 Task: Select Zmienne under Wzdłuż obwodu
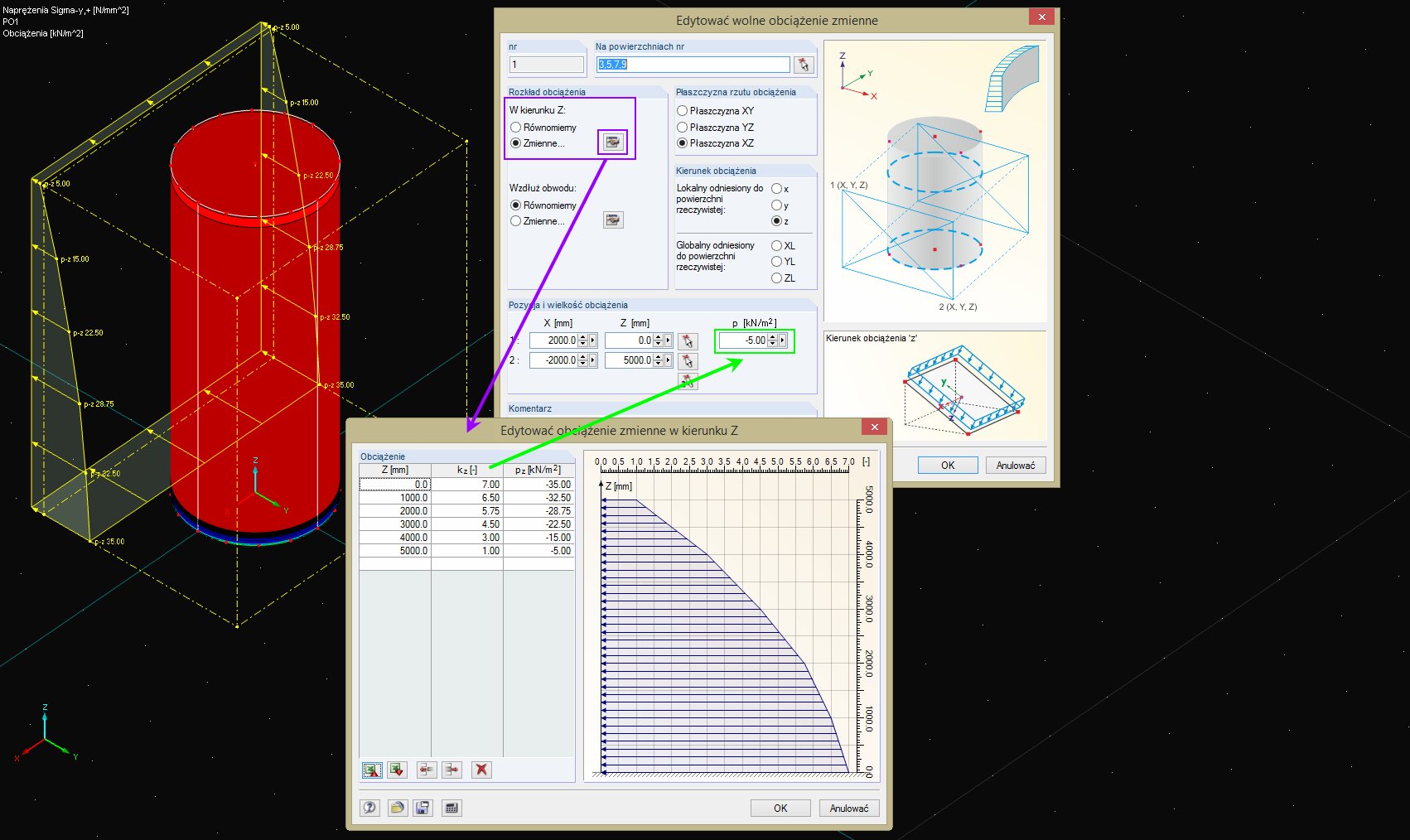point(516,221)
